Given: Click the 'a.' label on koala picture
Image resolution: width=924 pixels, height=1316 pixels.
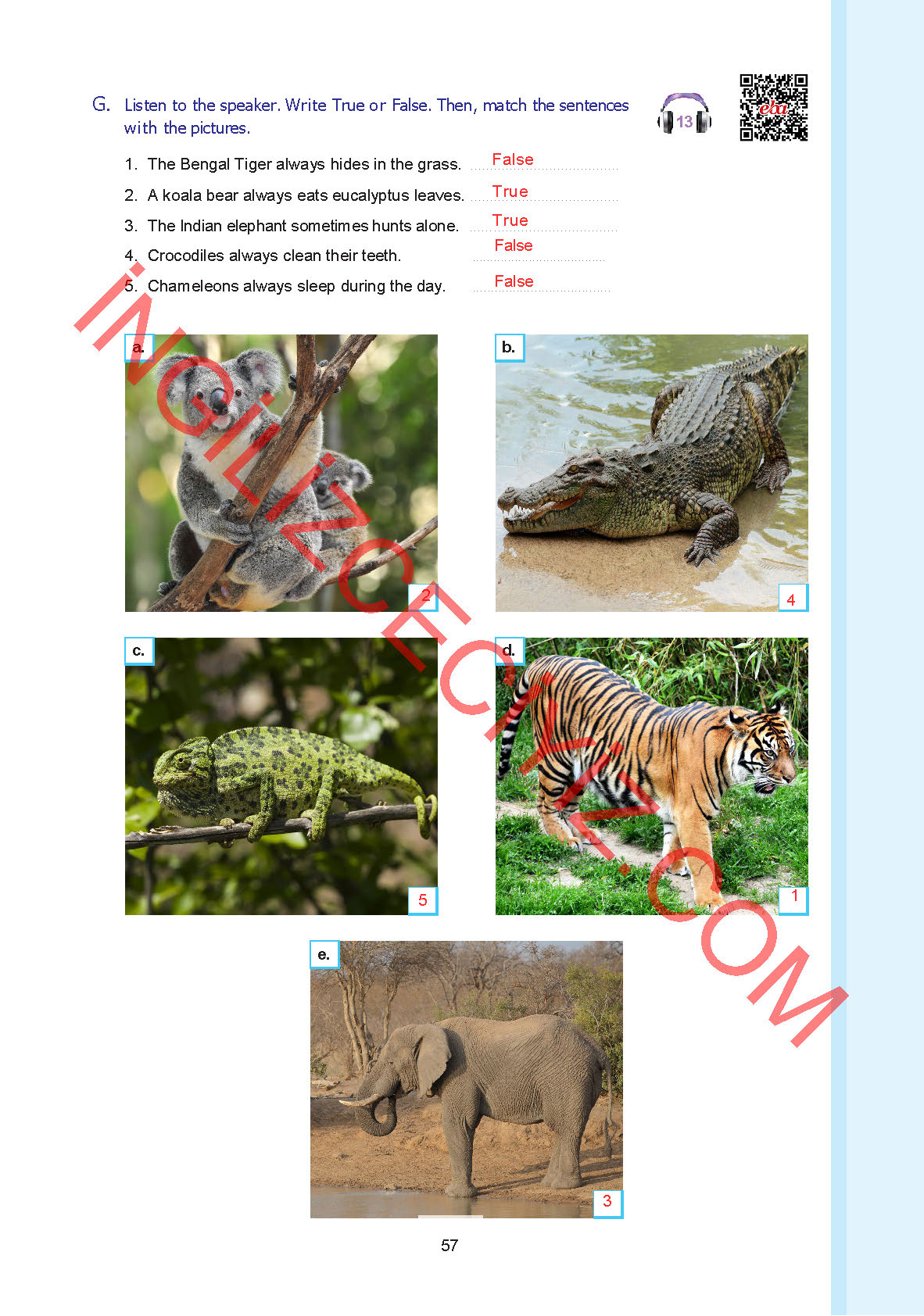Looking at the screenshot, I should (x=139, y=348).
